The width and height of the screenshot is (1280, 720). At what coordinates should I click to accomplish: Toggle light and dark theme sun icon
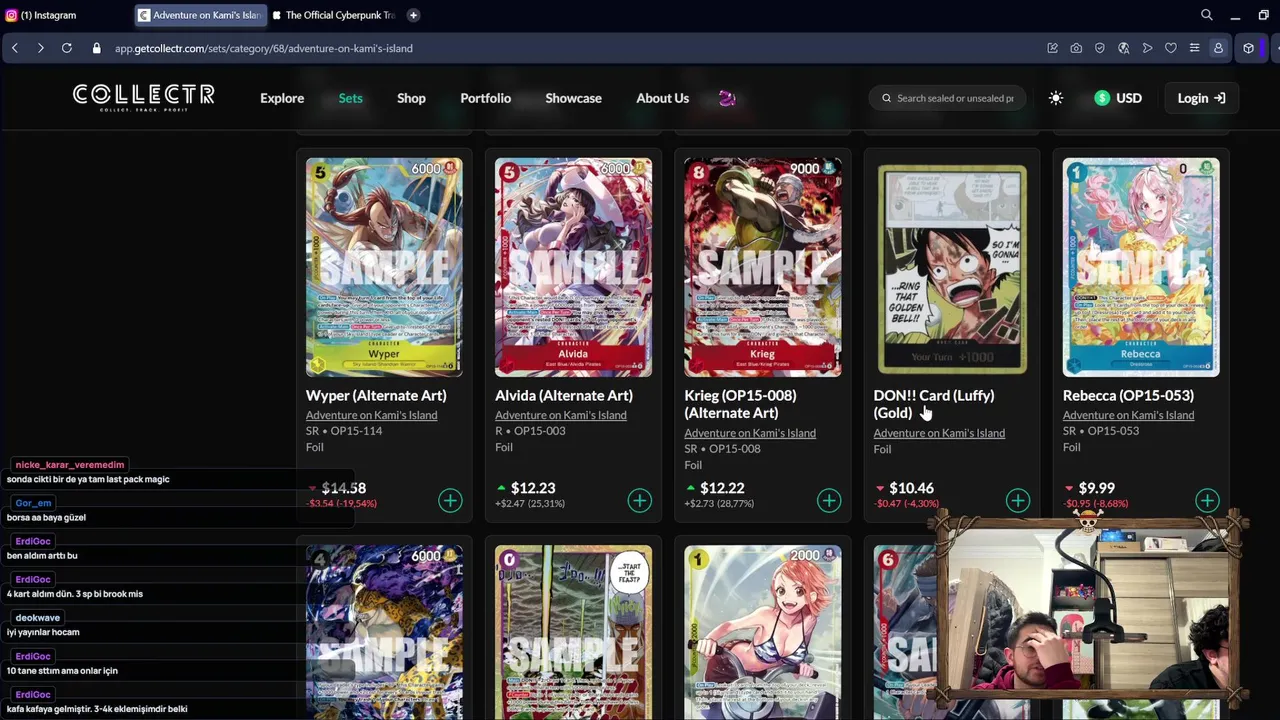click(x=1056, y=98)
